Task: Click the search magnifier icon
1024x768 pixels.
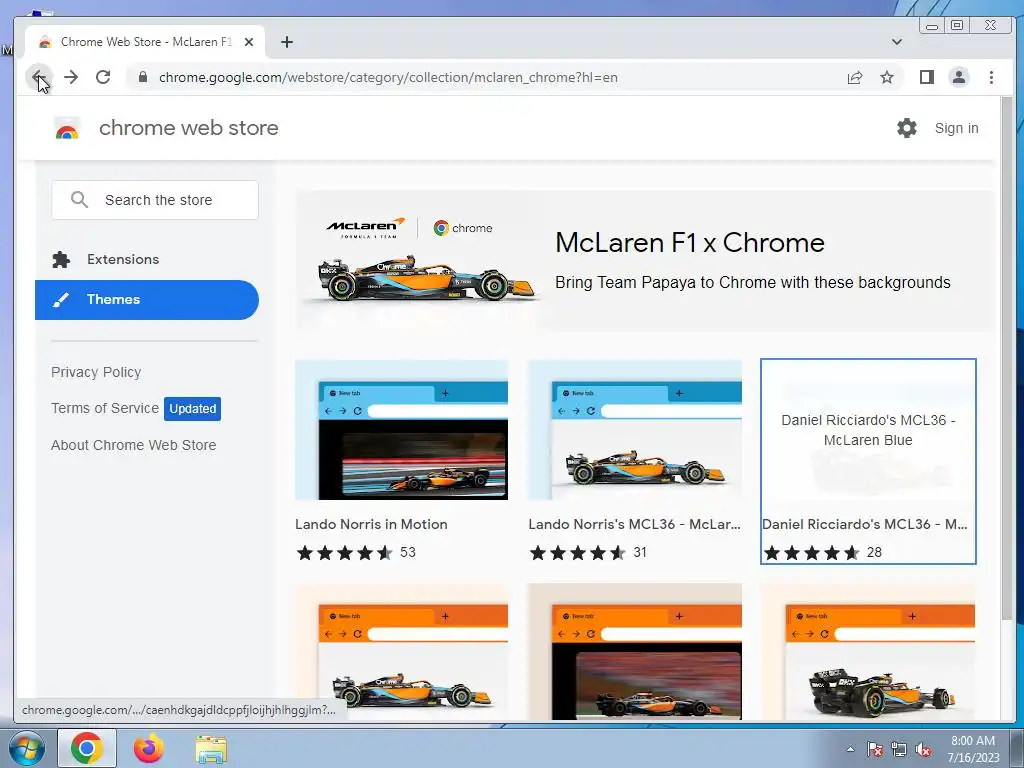Action: [79, 200]
